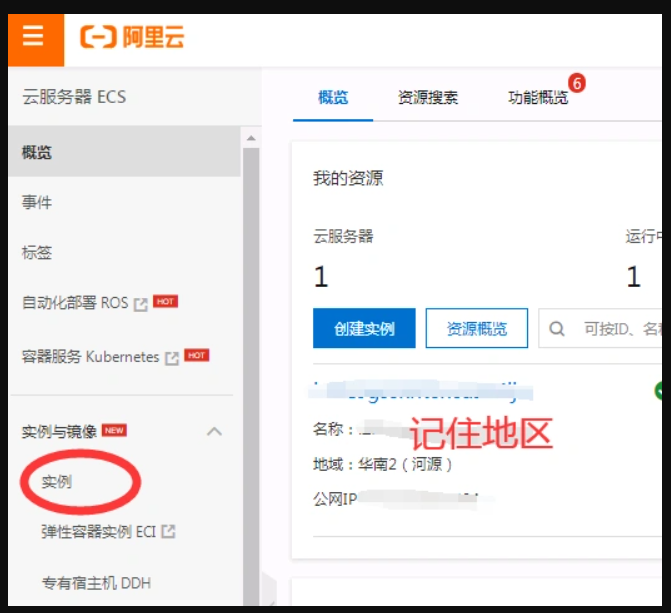Click the 云服务器 ECS title
The height and width of the screenshot is (613, 671).
(74, 97)
